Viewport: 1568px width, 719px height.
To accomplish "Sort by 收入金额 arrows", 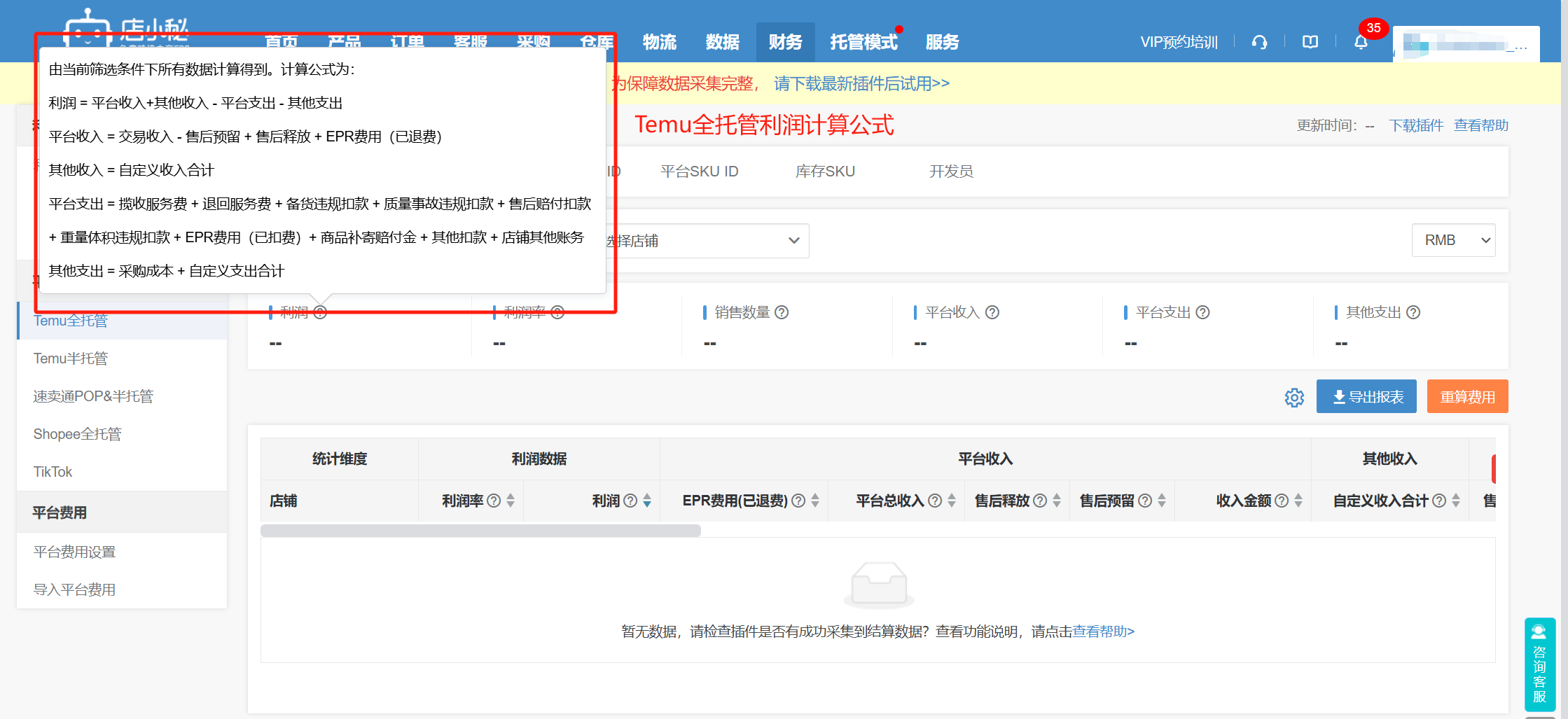I will (1298, 501).
